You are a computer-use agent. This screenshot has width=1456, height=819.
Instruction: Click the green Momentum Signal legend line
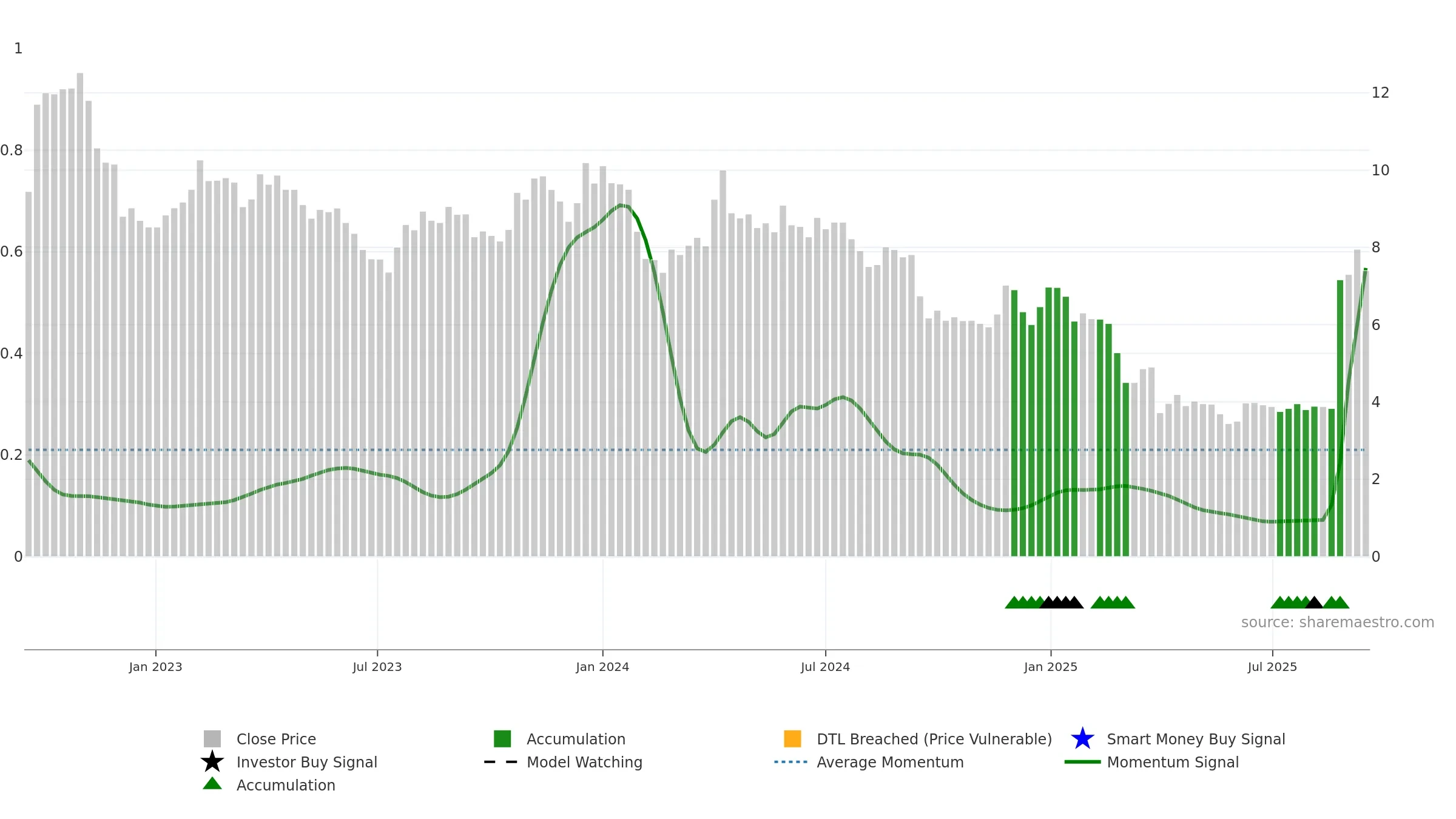(x=1082, y=762)
